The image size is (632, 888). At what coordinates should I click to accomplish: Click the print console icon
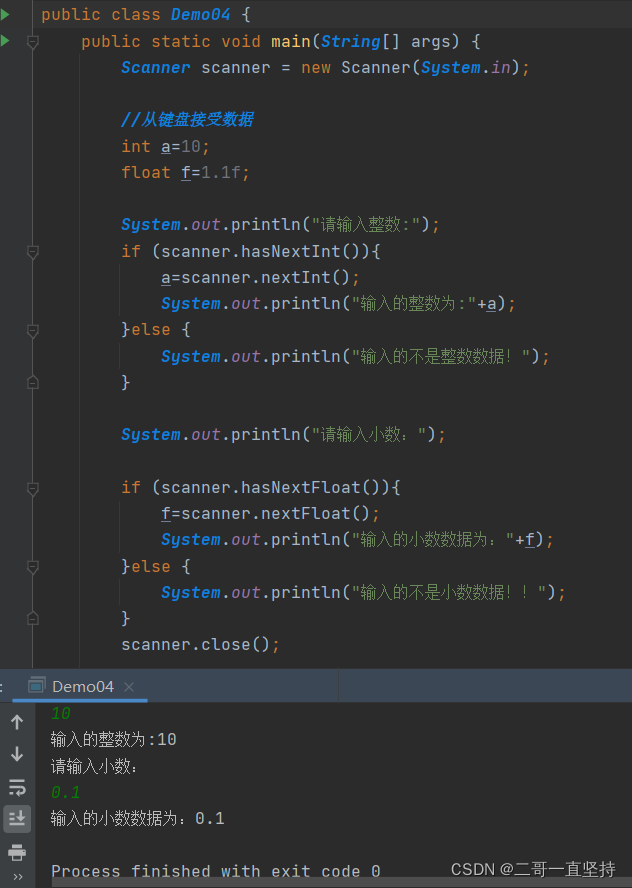coord(17,852)
